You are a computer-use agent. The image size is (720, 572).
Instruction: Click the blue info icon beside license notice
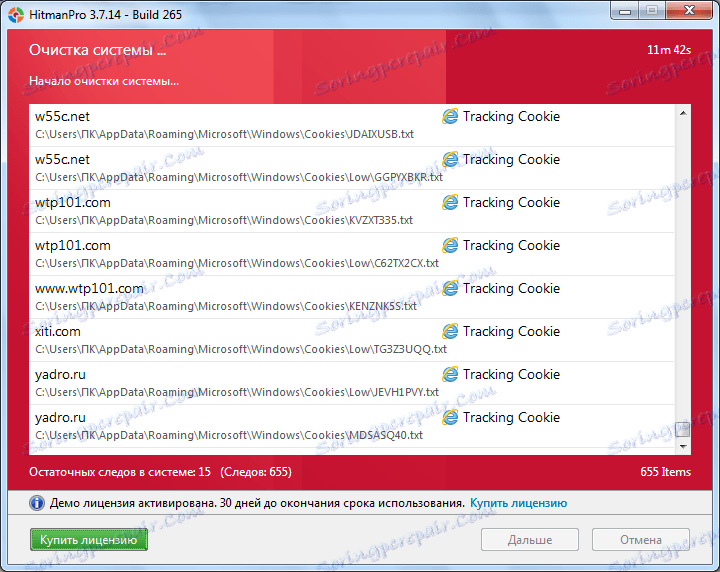tap(37, 503)
